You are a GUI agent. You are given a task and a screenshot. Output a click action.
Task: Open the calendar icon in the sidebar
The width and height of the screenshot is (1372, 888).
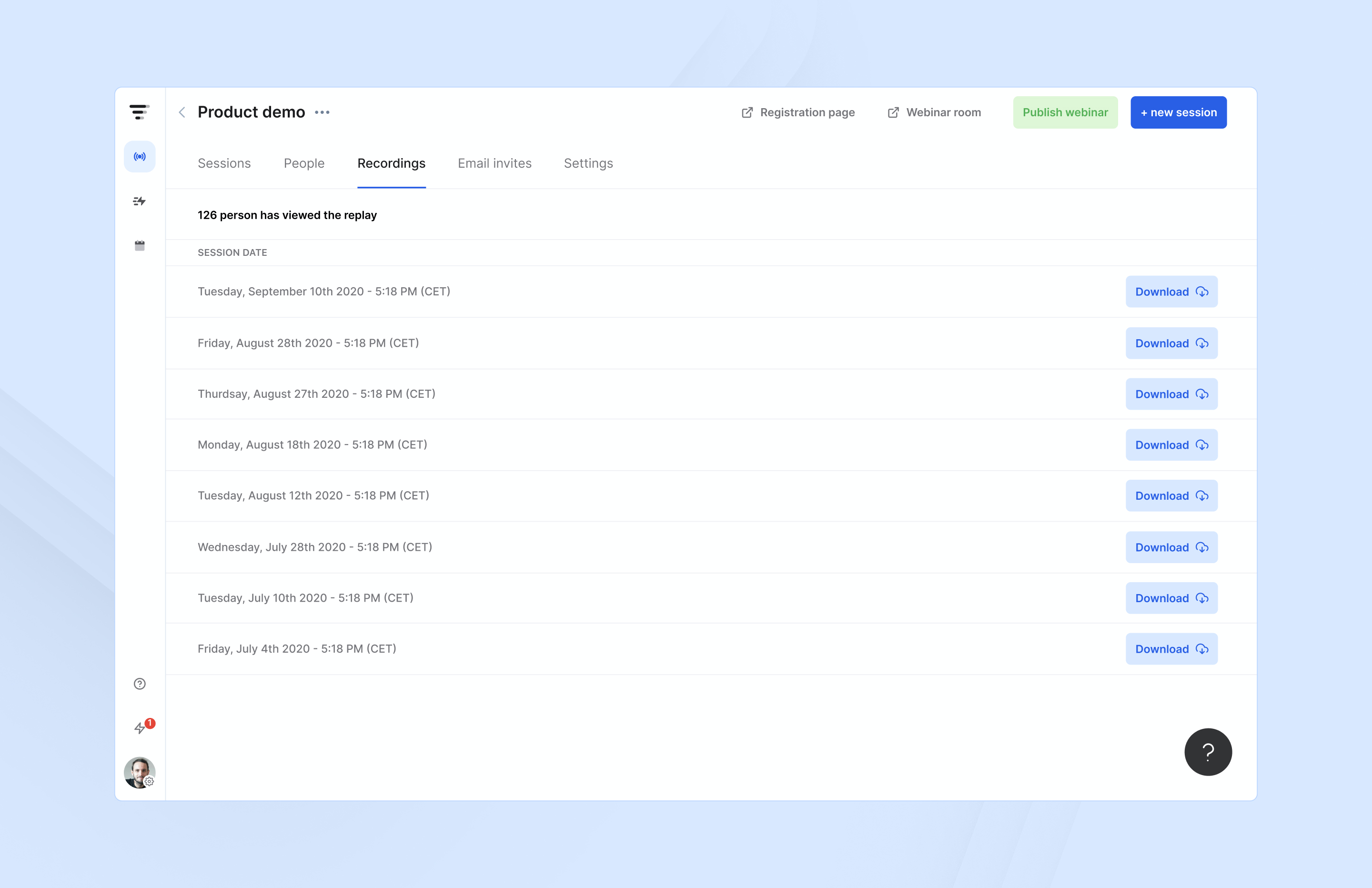point(140,246)
